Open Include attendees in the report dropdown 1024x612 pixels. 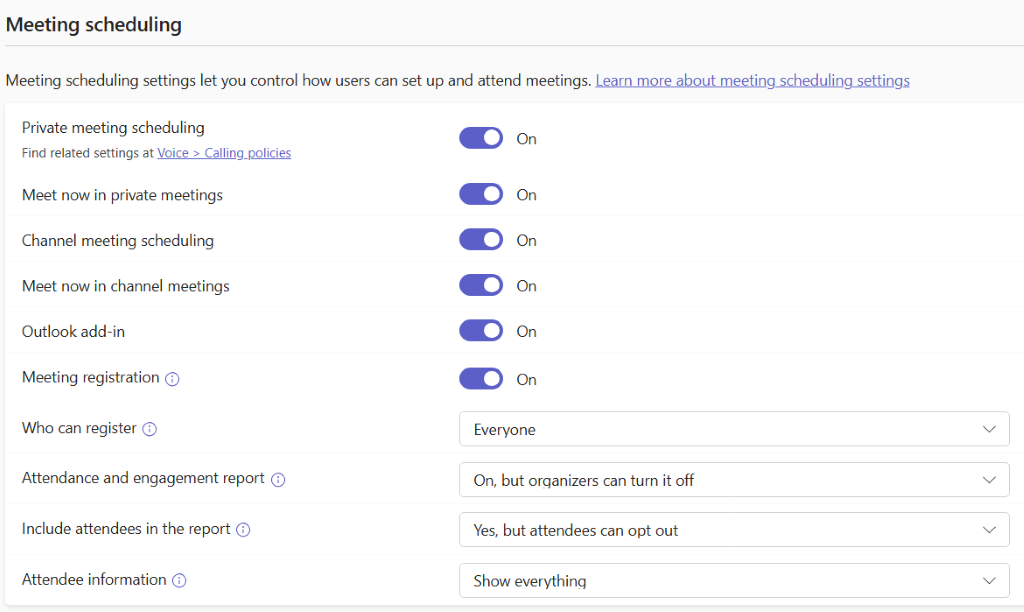[x=733, y=530]
